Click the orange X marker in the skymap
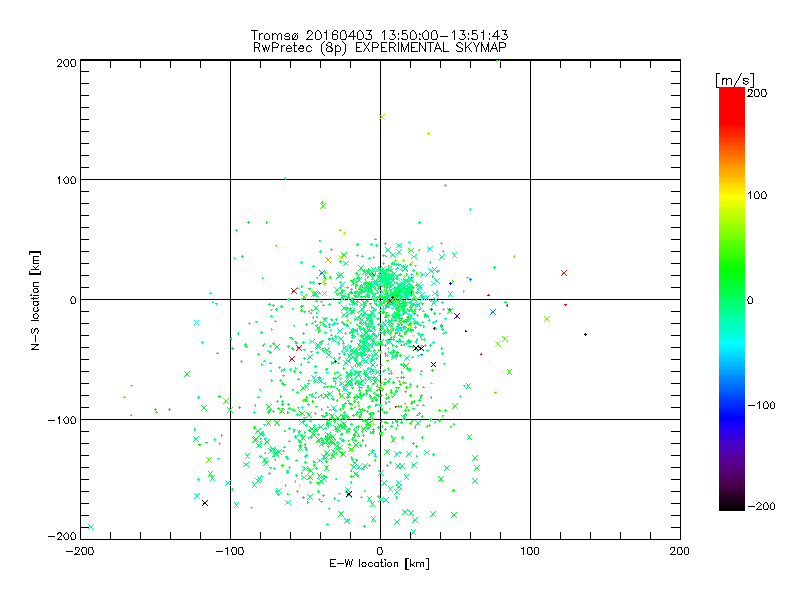The width and height of the screenshot is (800, 600). point(328,260)
